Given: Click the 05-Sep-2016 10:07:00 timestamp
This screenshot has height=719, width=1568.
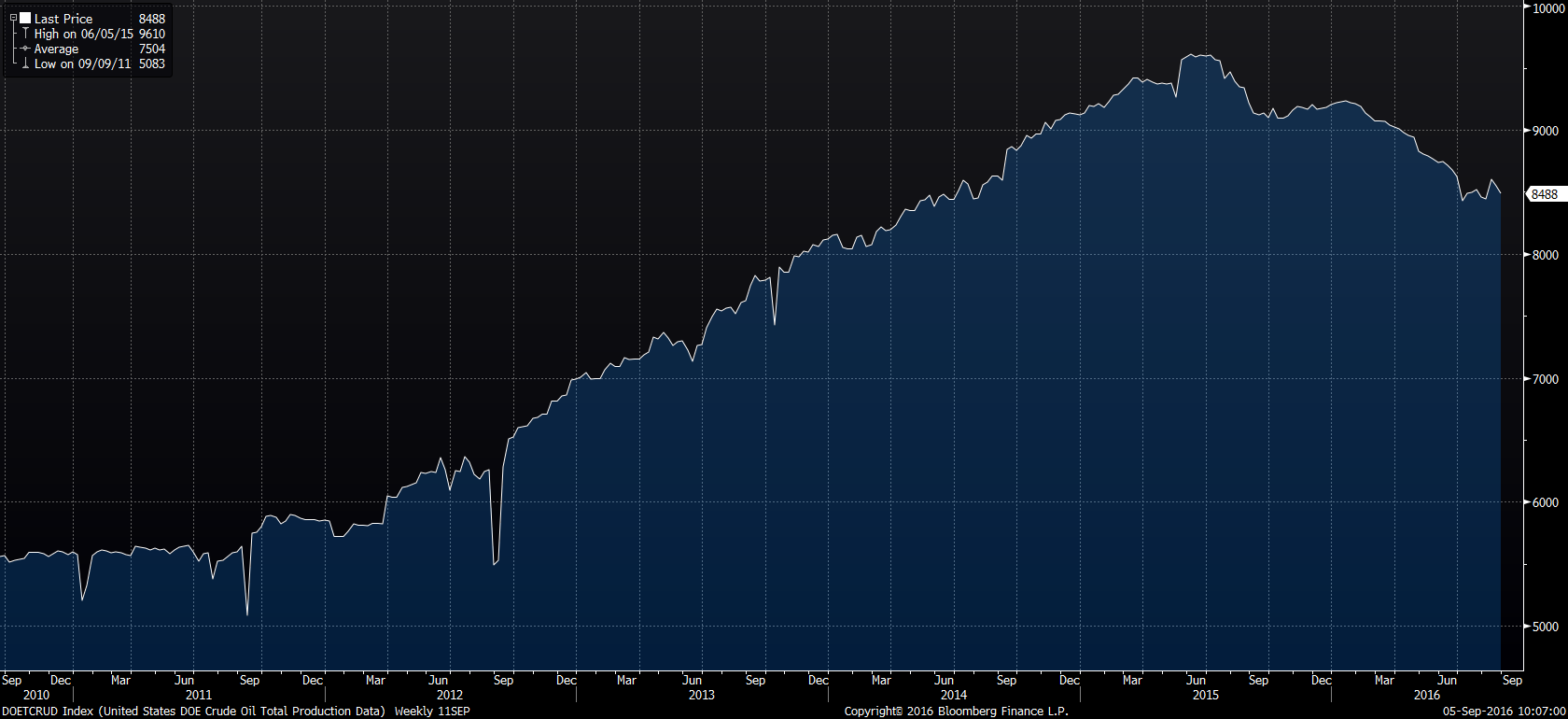Looking at the screenshot, I should pos(1505,712).
